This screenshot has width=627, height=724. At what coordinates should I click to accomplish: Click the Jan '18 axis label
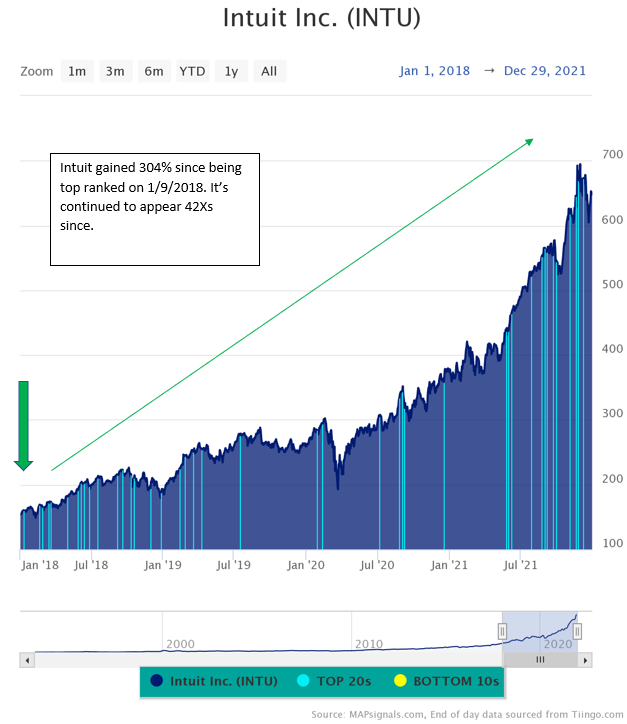coord(40,565)
